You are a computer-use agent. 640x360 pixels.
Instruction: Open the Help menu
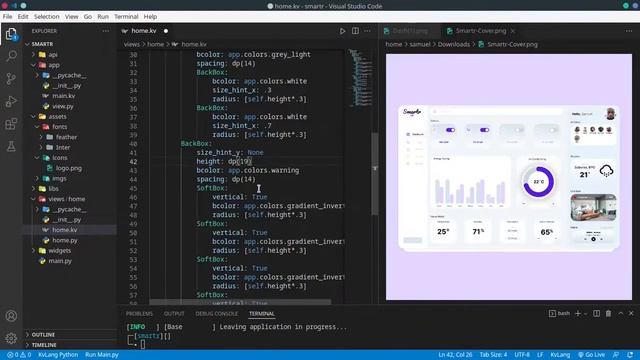(150, 17)
